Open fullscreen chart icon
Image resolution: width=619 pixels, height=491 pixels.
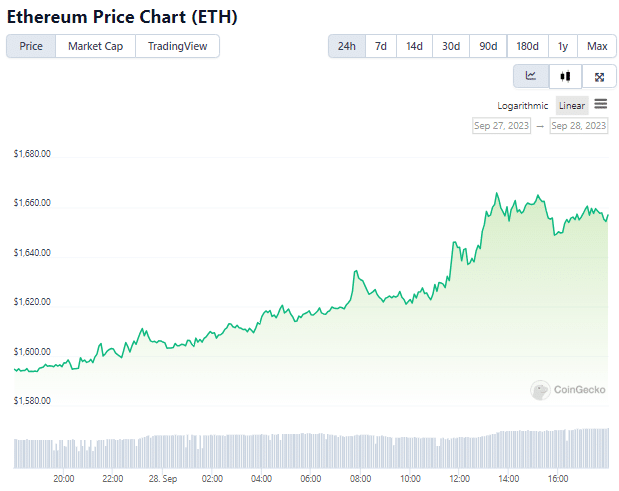[599, 77]
